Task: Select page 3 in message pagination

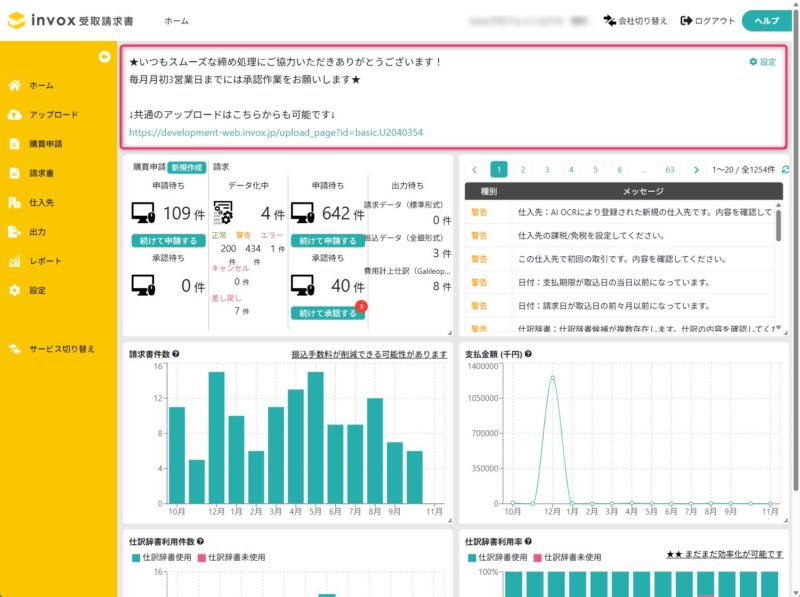Action: click(546, 170)
